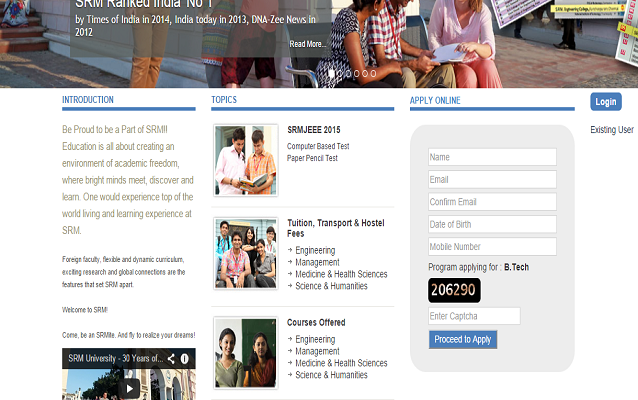638x400 pixels.
Task: Focus the Name input field
Action: pyautogui.click(x=492, y=157)
